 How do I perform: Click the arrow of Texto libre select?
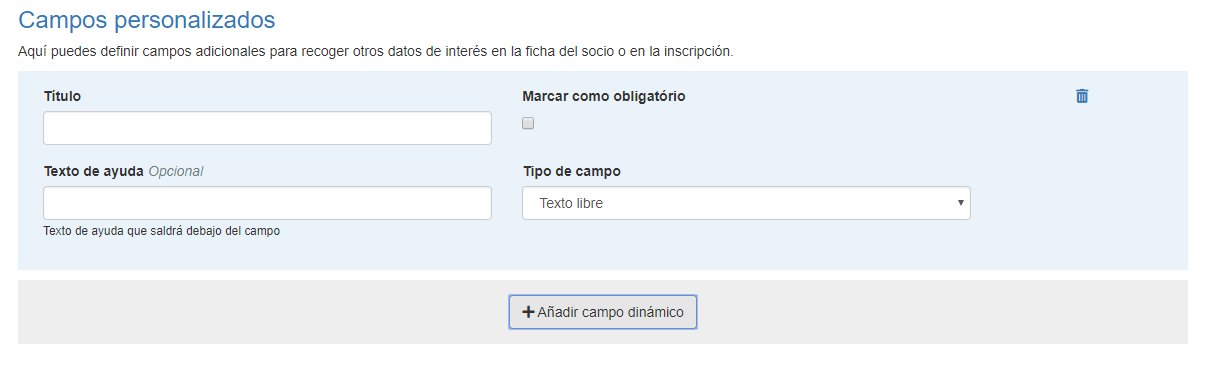[x=960, y=203]
